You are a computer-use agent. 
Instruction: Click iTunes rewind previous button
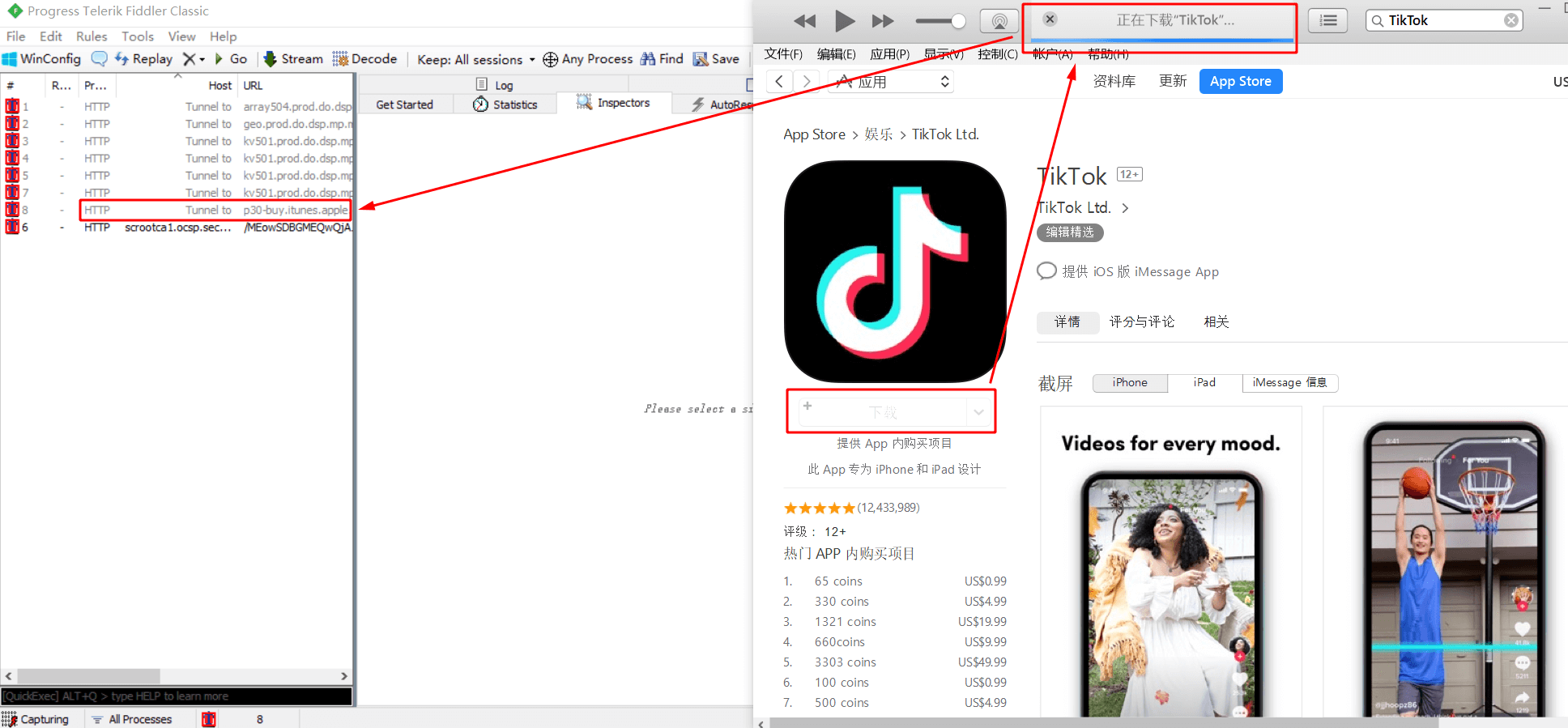pyautogui.click(x=805, y=21)
